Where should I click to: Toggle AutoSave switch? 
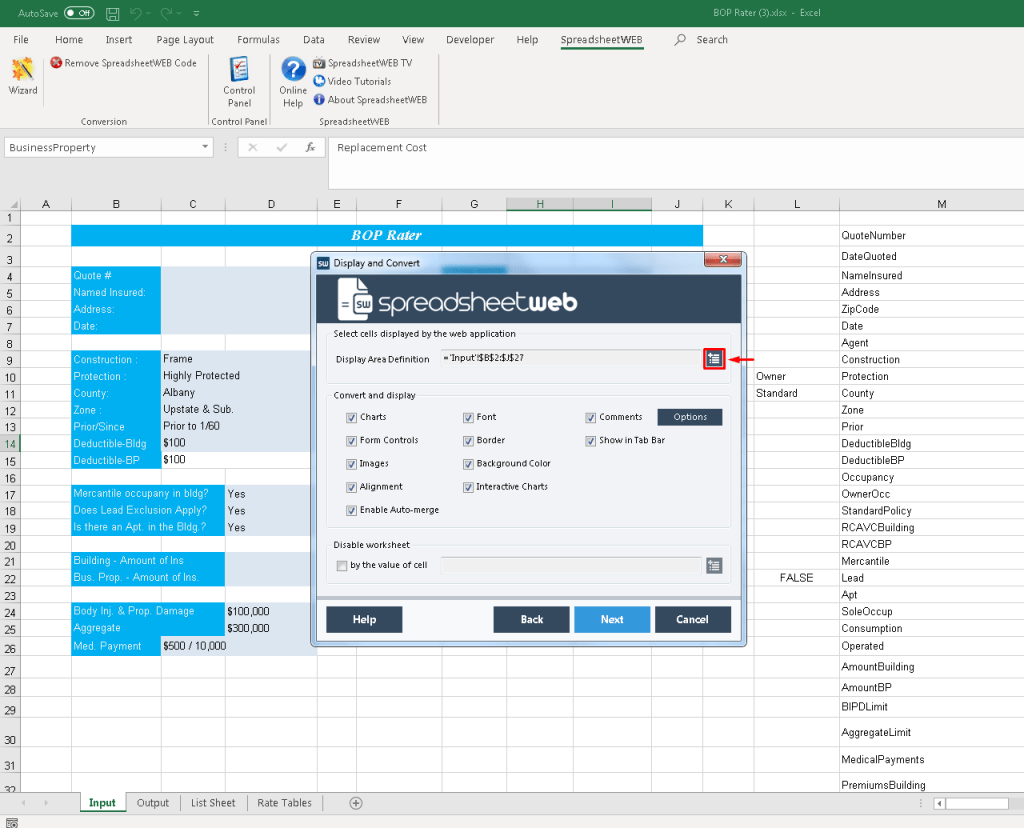coord(79,13)
